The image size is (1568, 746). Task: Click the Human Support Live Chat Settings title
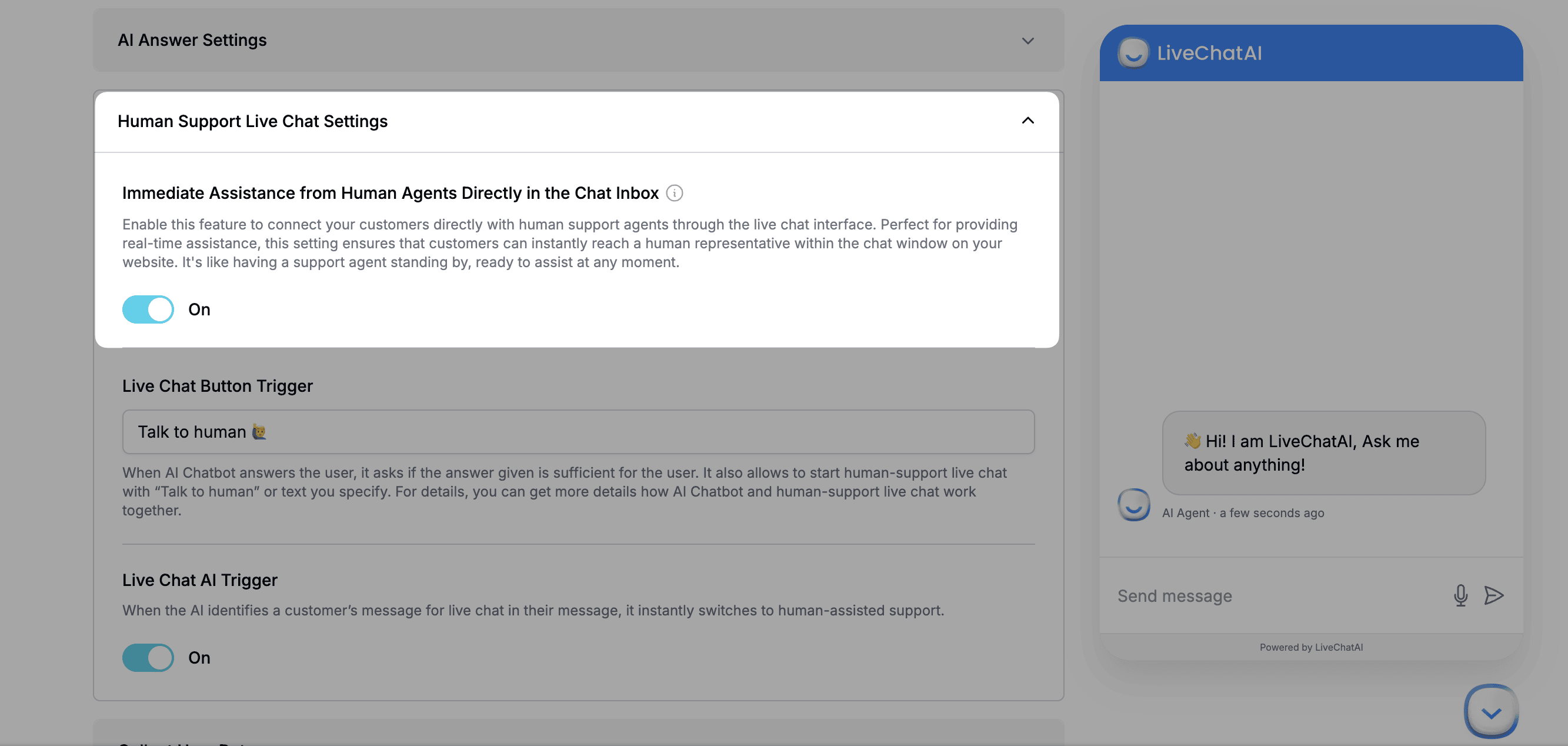click(252, 121)
